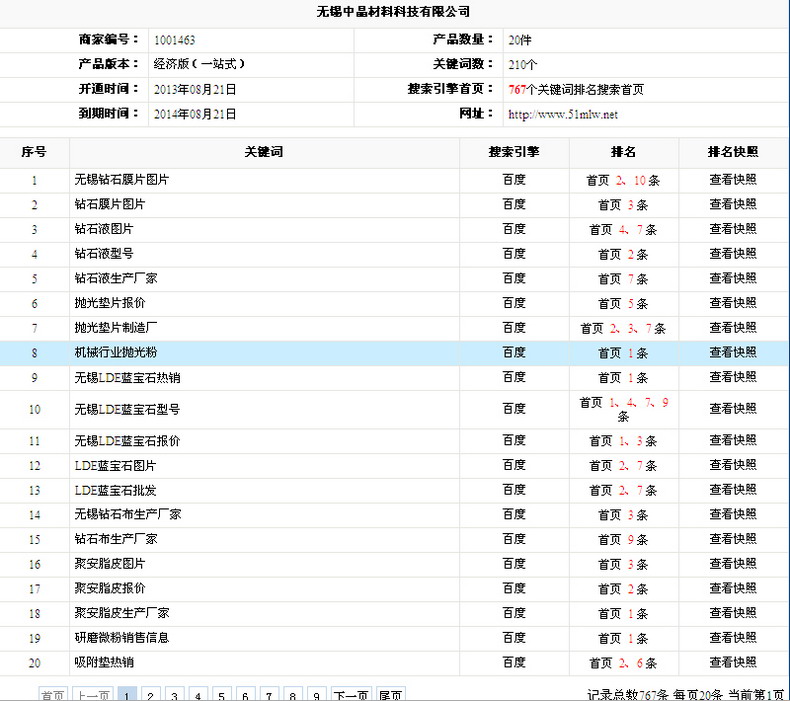
Task: Jump to pagination page 4
Action: coord(198,695)
